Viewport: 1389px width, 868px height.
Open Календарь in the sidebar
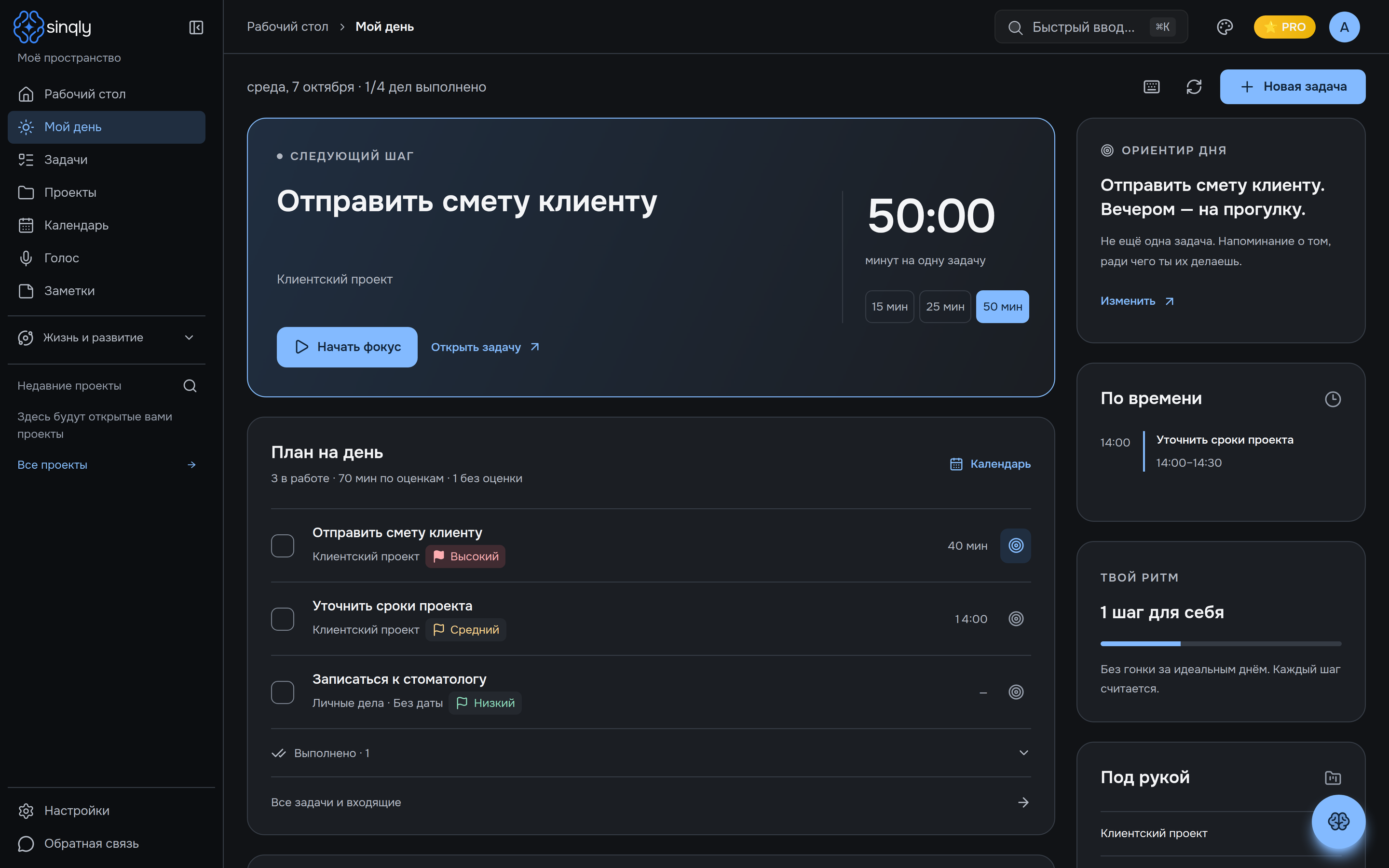click(107, 226)
